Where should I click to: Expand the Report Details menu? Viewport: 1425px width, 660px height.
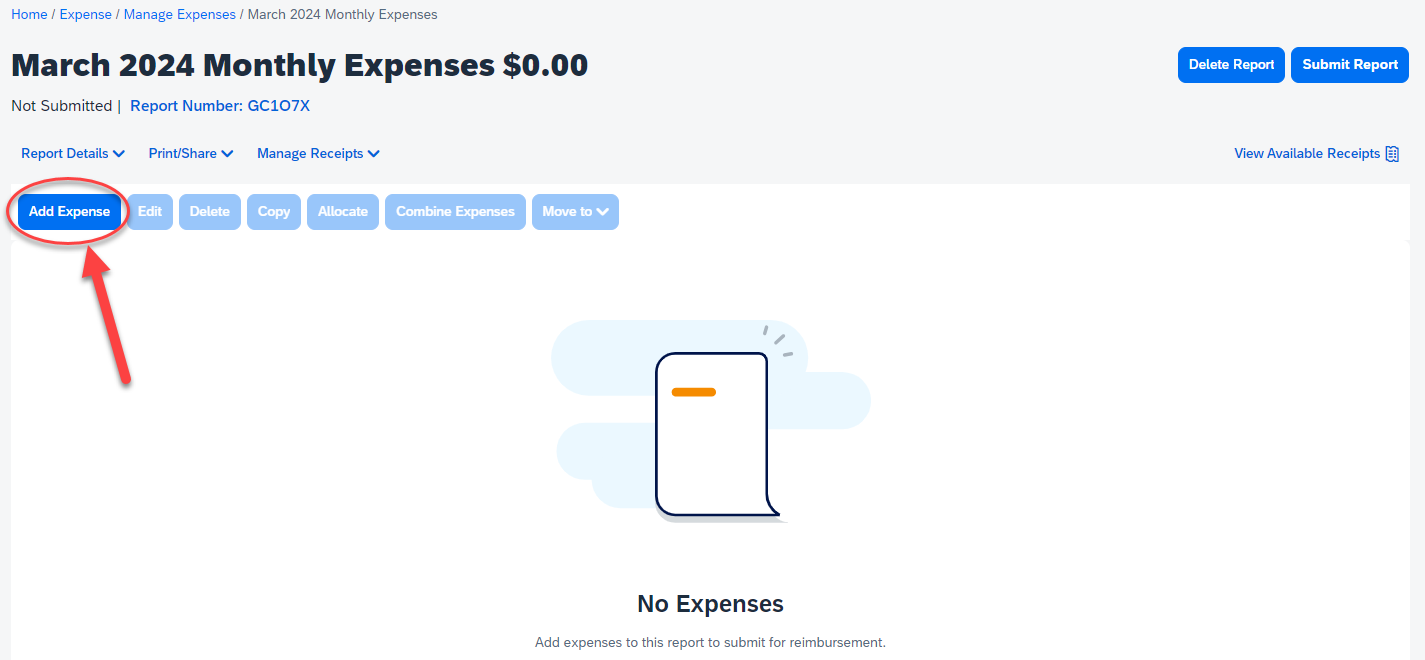click(73, 154)
